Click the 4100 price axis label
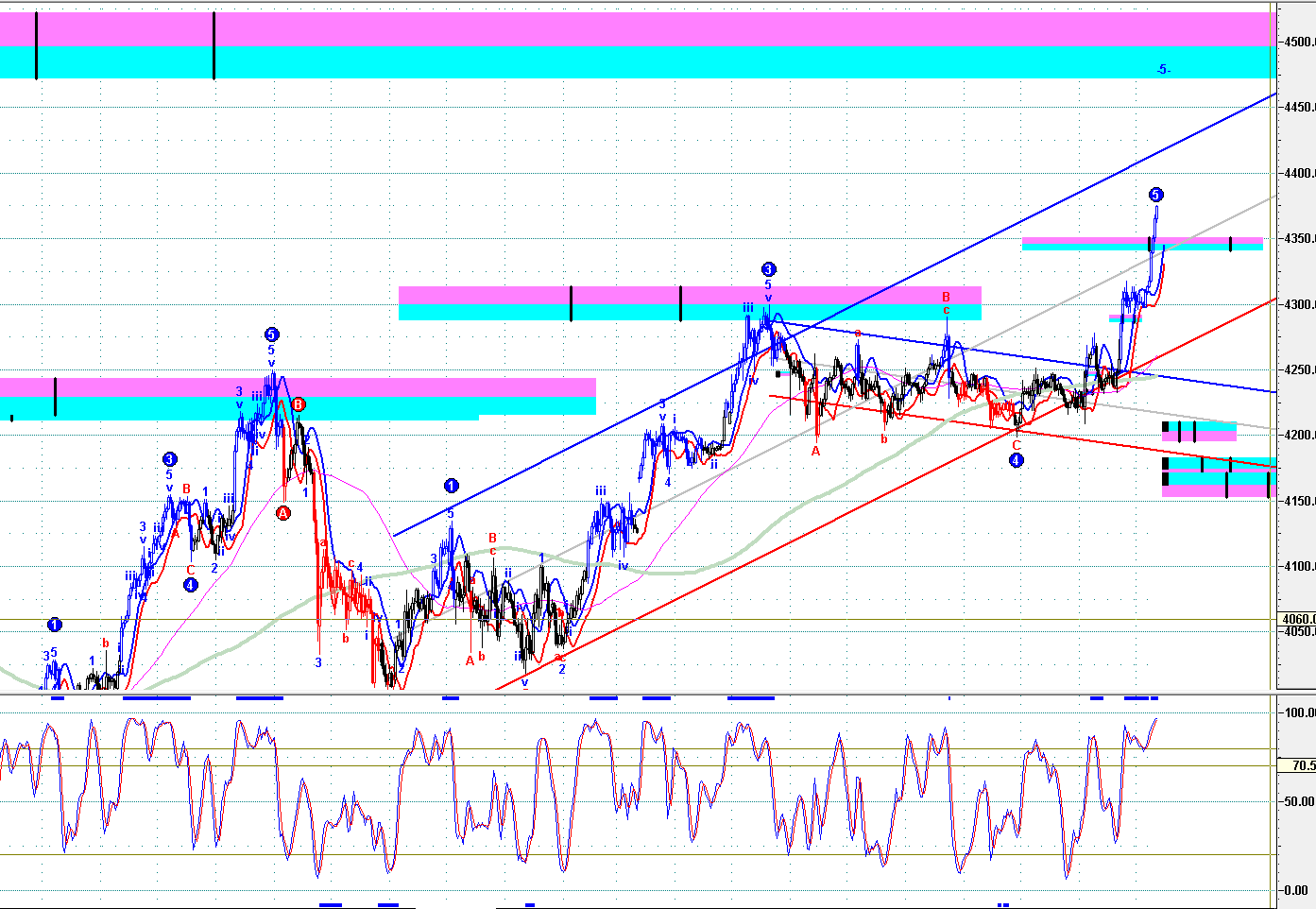 (1298, 567)
